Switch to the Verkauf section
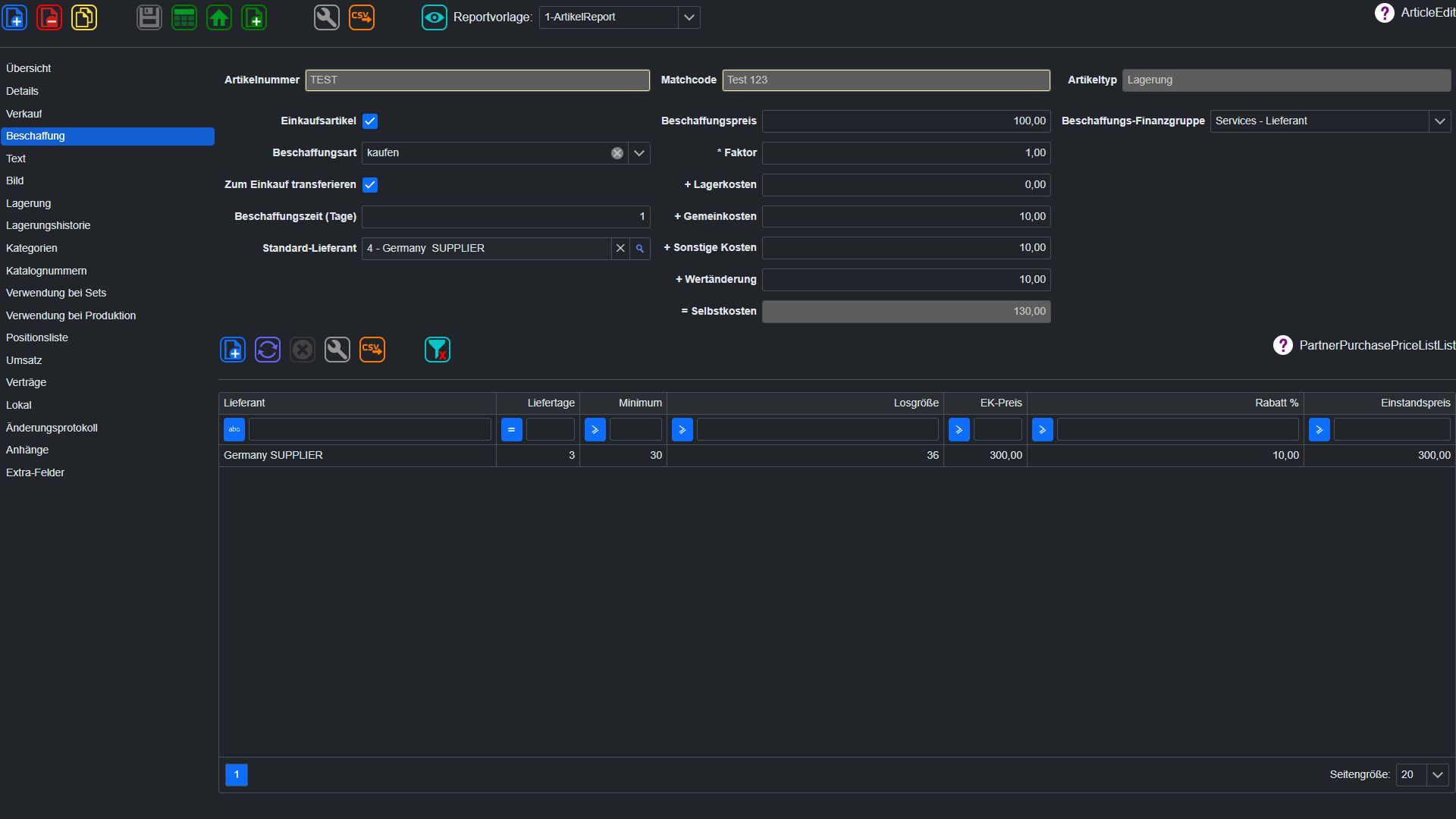The image size is (1456, 819). [x=24, y=114]
